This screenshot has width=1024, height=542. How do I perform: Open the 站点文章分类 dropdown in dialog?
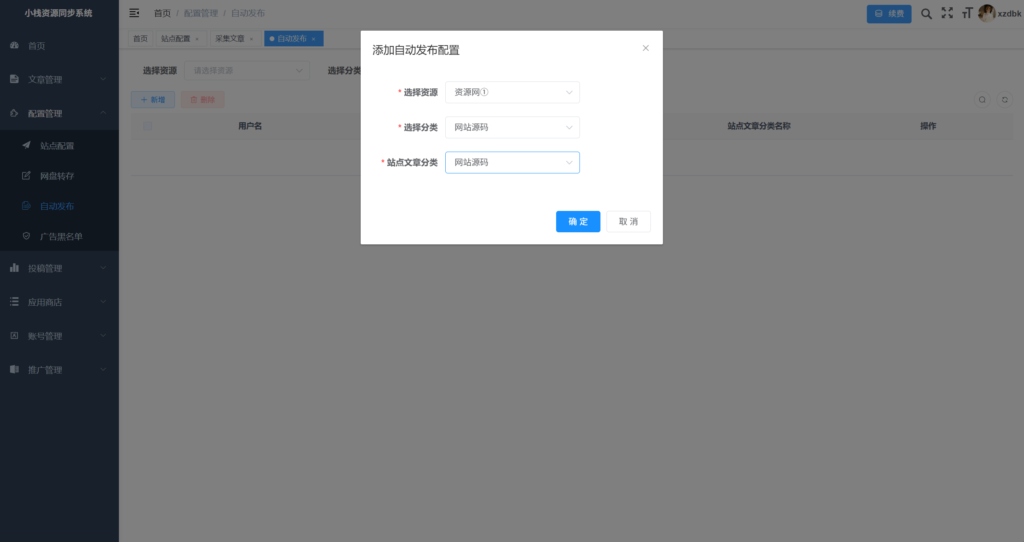pos(512,163)
